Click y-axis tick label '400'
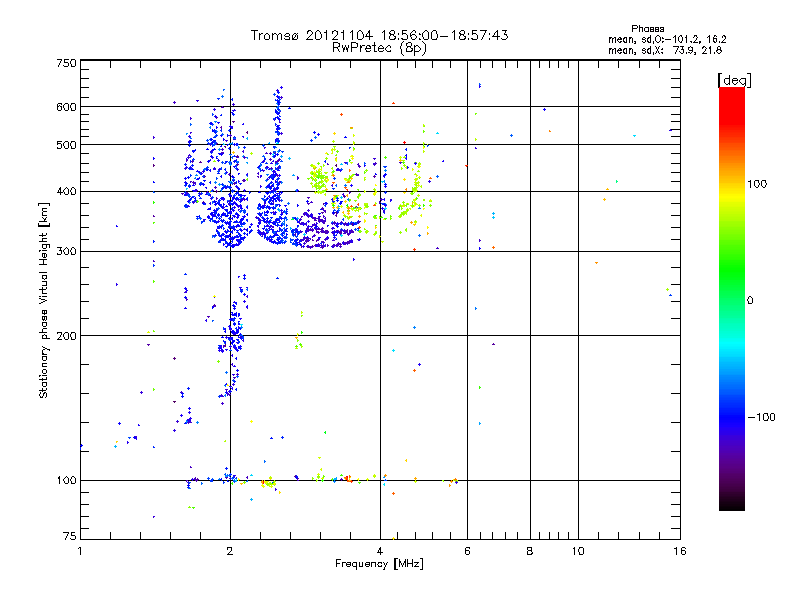Viewport: 800px width, 600px height. tap(67, 192)
